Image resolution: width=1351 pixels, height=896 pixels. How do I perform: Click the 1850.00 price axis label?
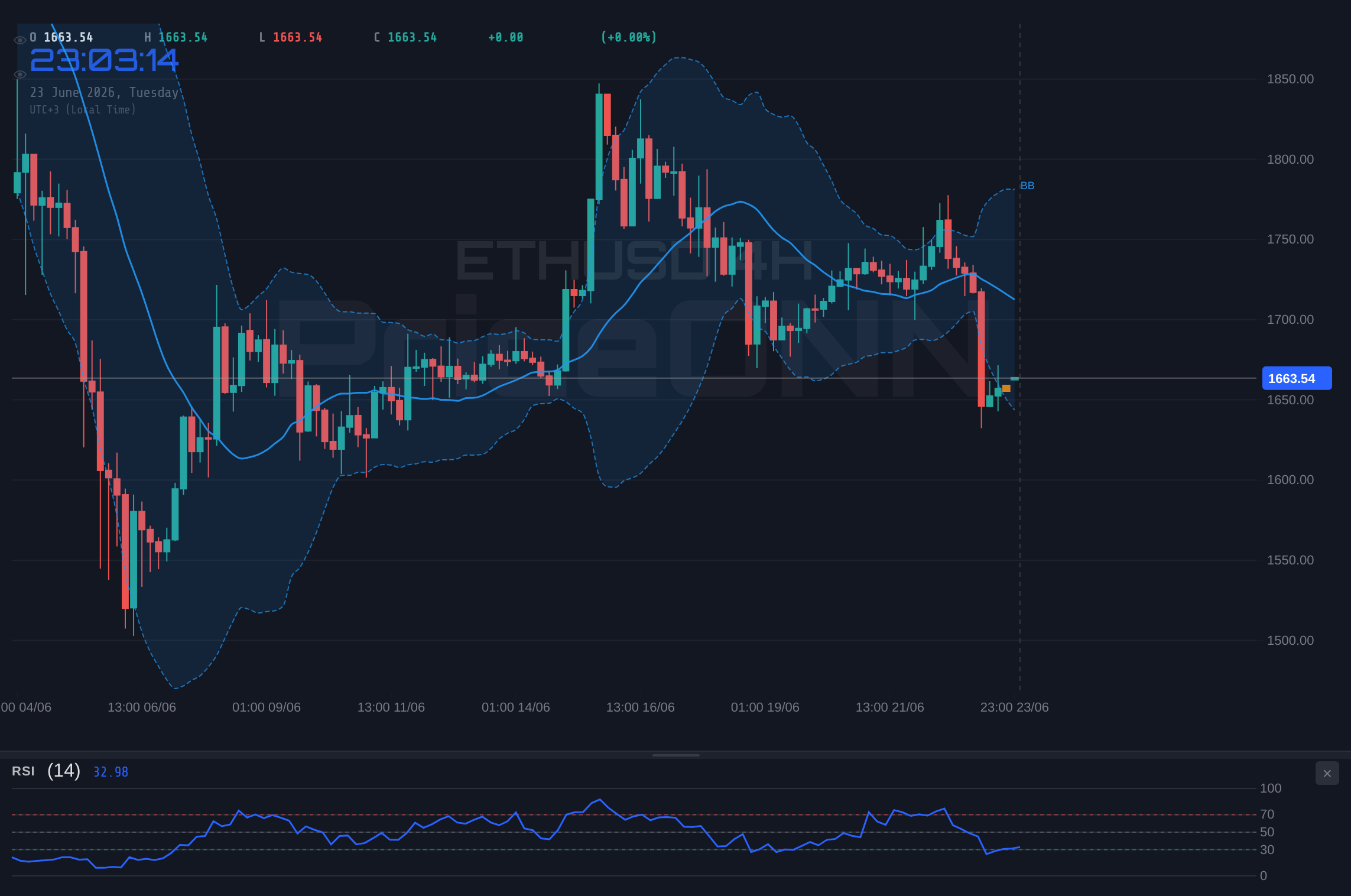1290,79
